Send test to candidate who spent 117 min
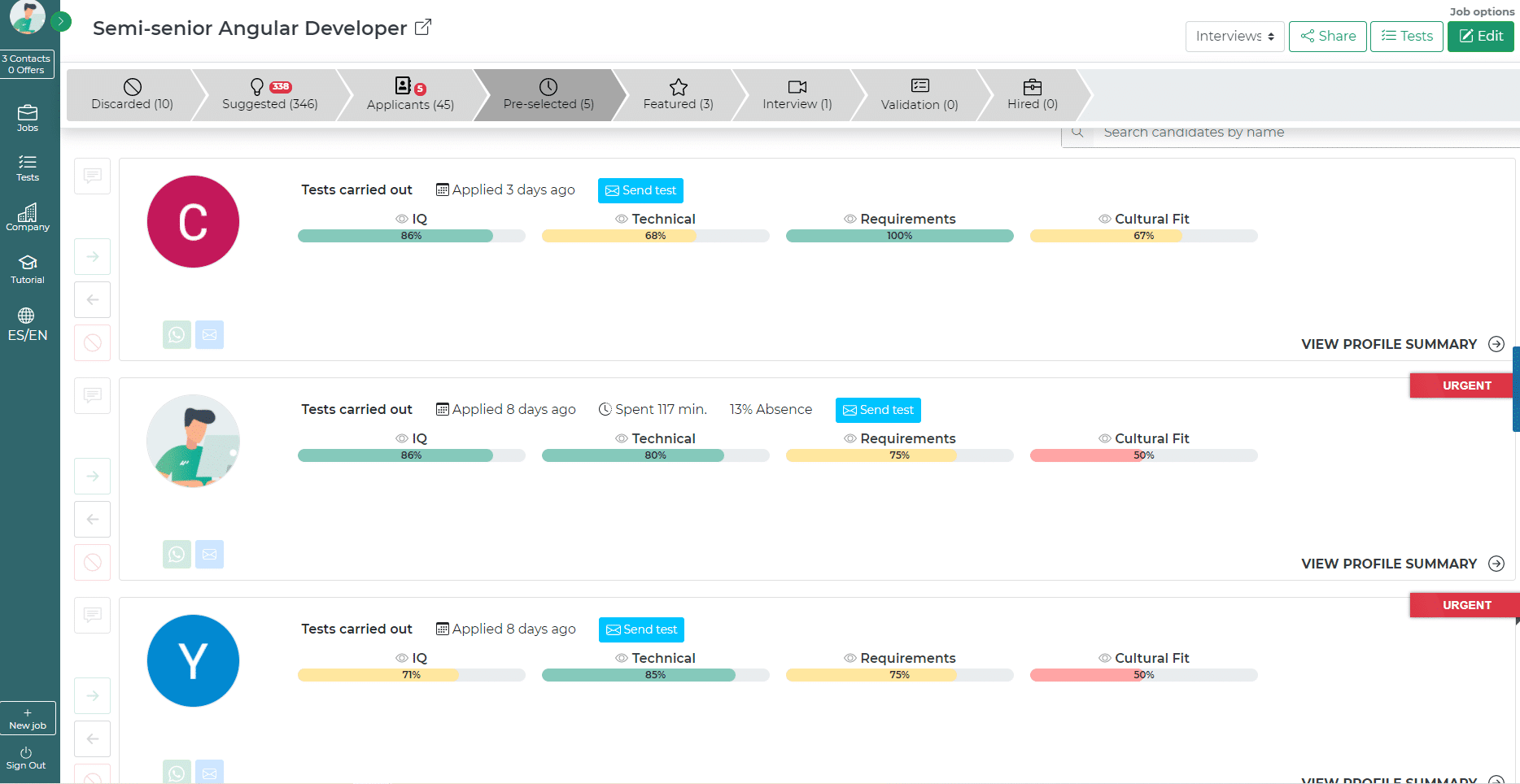The height and width of the screenshot is (784, 1520). [878, 410]
